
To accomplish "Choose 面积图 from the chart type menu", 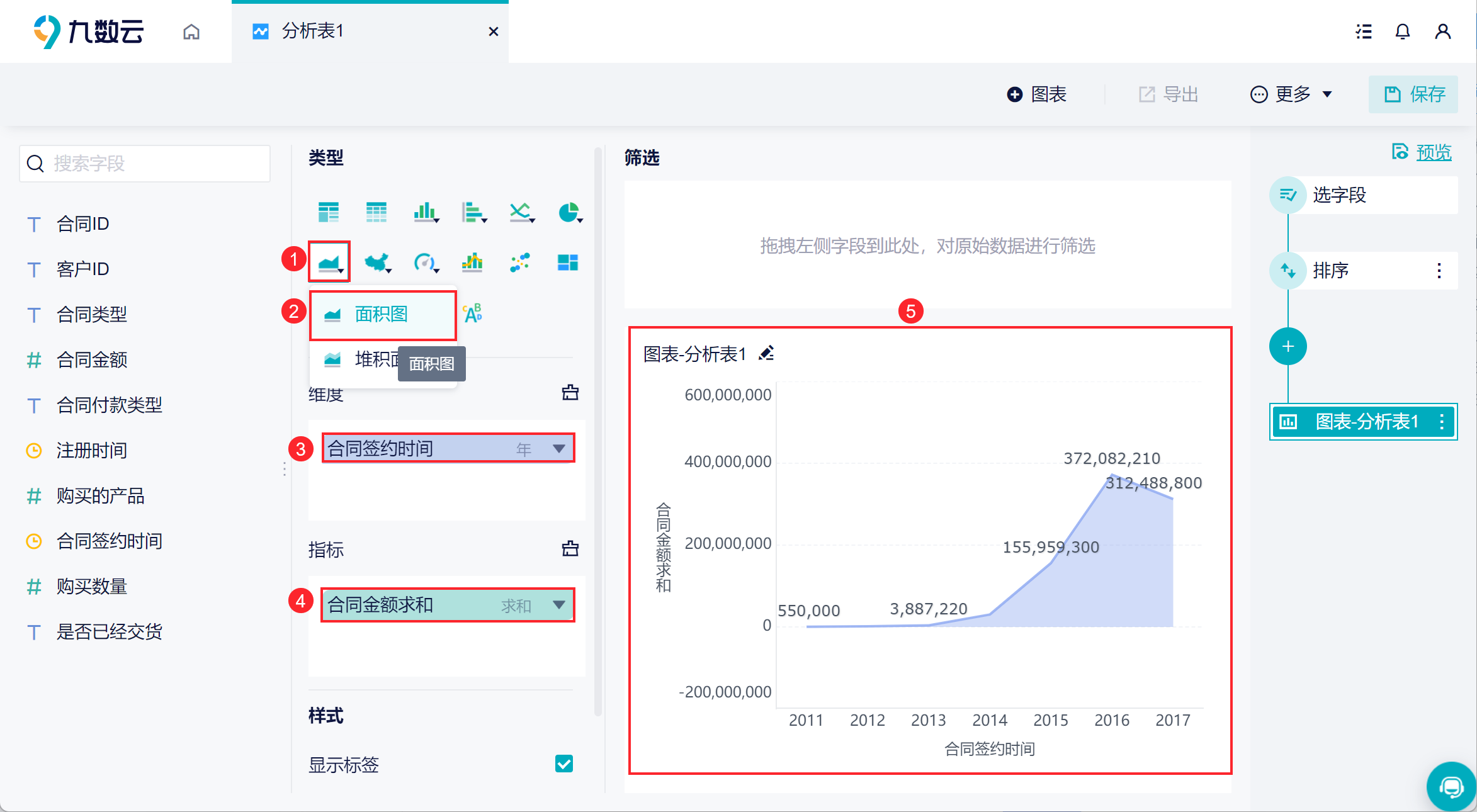I will point(382,314).
